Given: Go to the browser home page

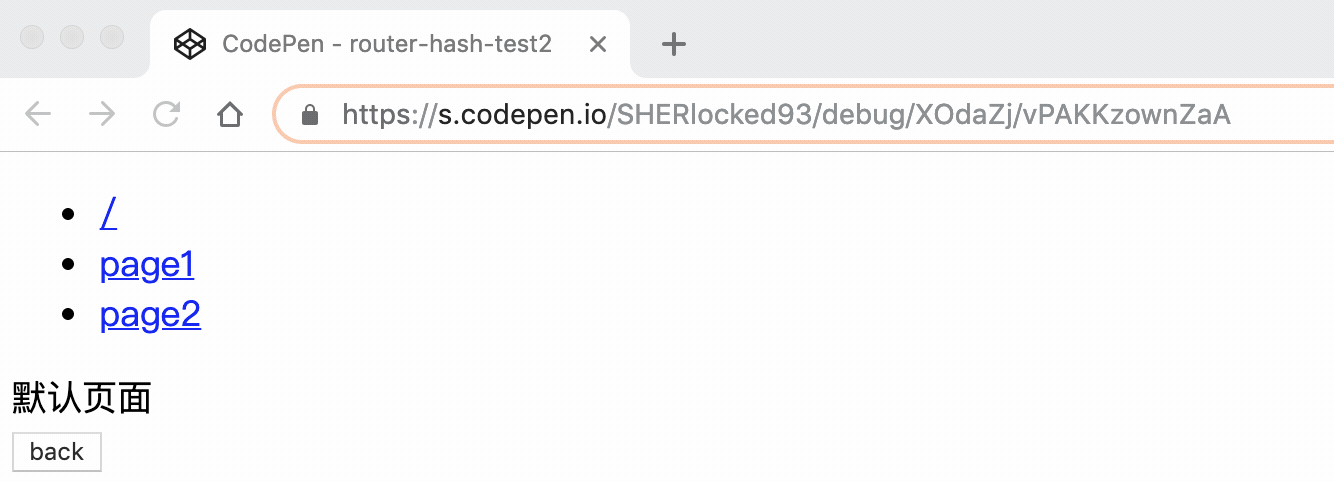Looking at the screenshot, I should [230, 115].
